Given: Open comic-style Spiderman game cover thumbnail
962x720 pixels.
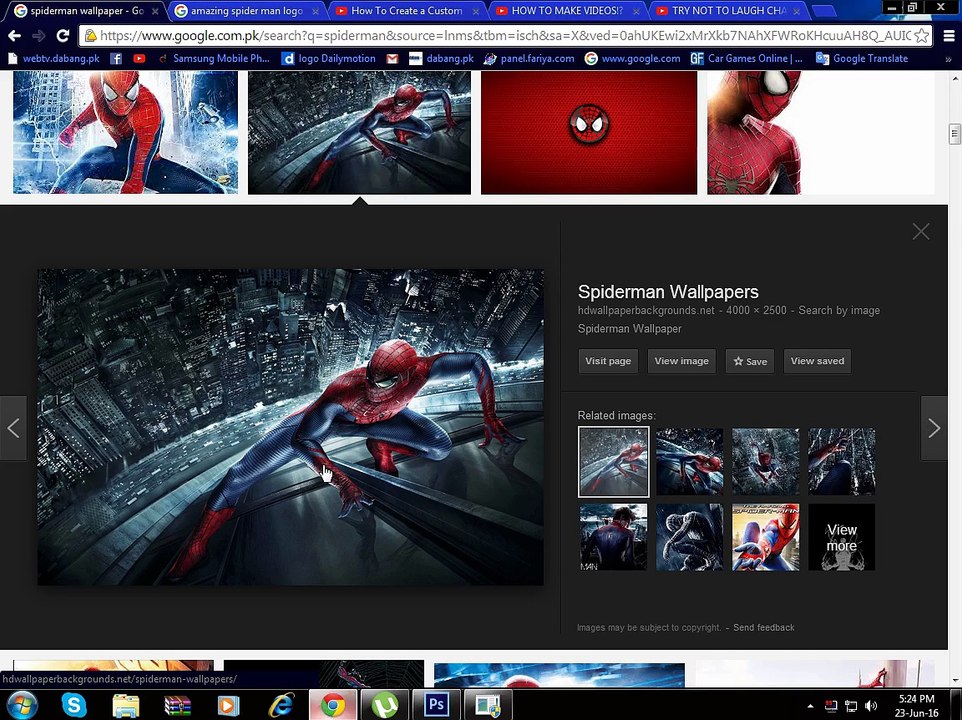Looking at the screenshot, I should (765, 537).
